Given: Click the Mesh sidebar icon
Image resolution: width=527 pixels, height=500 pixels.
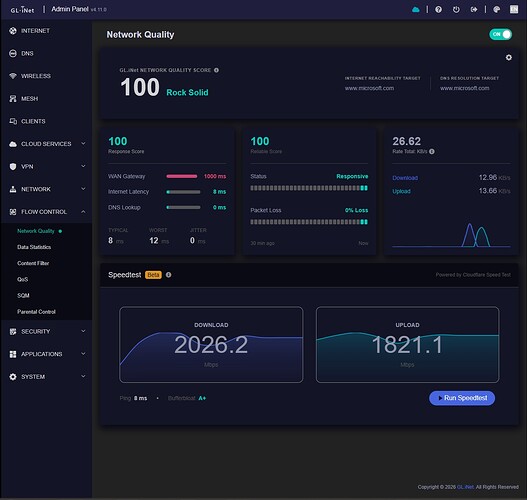Looking at the screenshot, I should tap(13, 98).
